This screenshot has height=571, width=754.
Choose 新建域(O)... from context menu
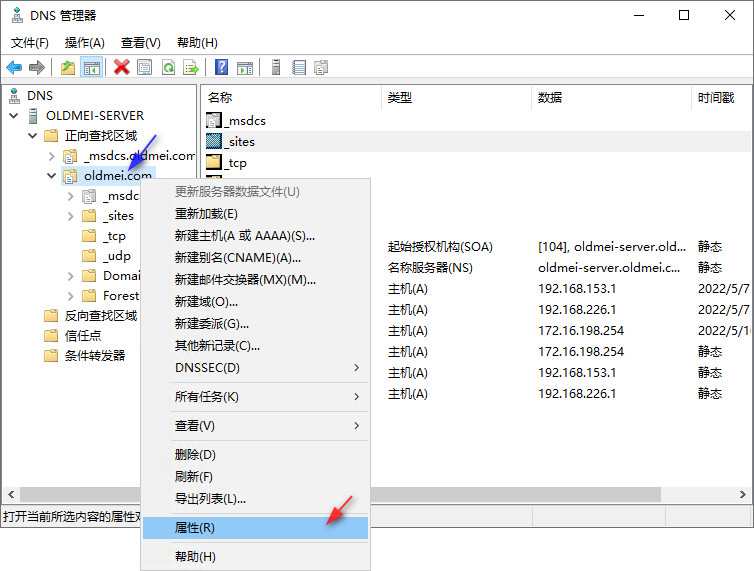click(255, 302)
